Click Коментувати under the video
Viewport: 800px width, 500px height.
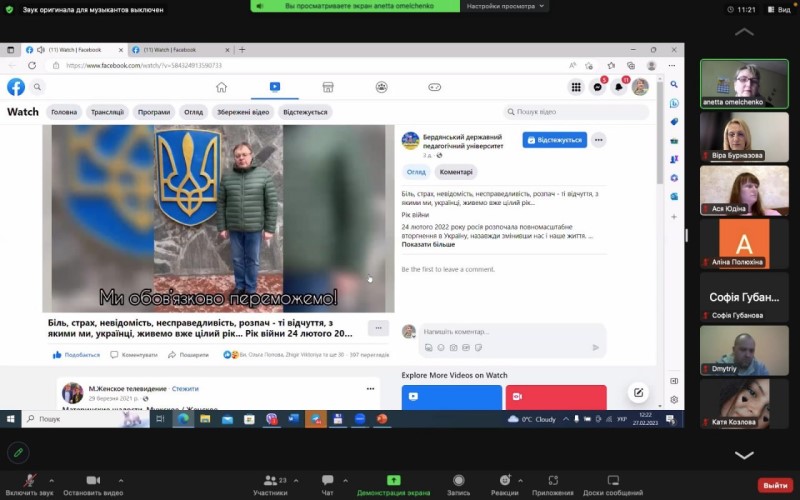point(134,355)
